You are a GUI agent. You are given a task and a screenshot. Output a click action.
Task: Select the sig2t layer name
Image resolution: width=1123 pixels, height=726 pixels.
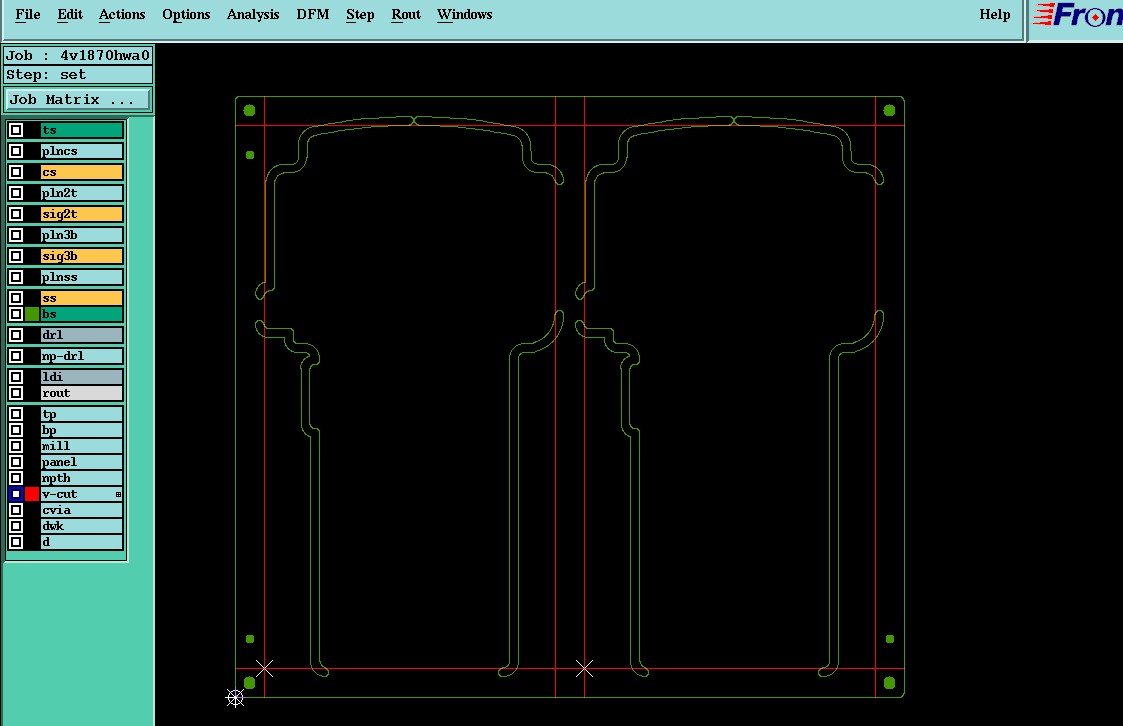pyautogui.click(x=82, y=214)
